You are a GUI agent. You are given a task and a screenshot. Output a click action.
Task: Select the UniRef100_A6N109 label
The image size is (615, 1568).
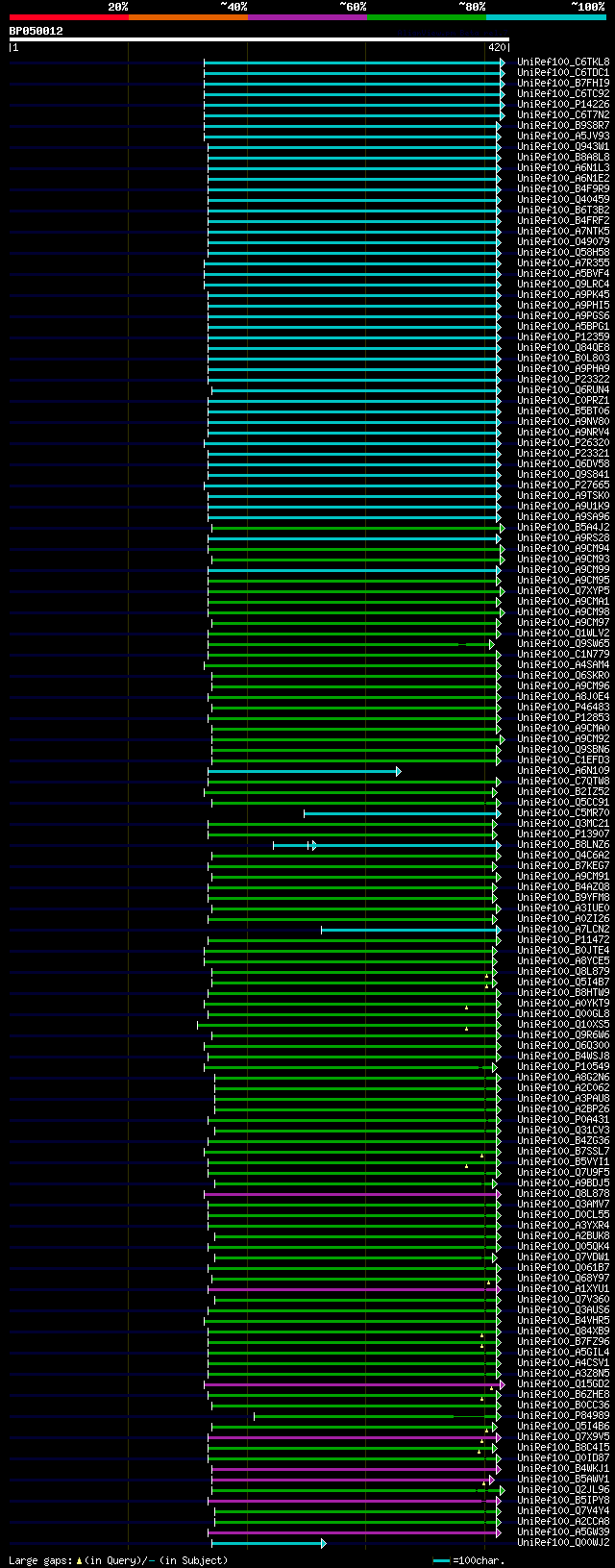tap(563, 770)
